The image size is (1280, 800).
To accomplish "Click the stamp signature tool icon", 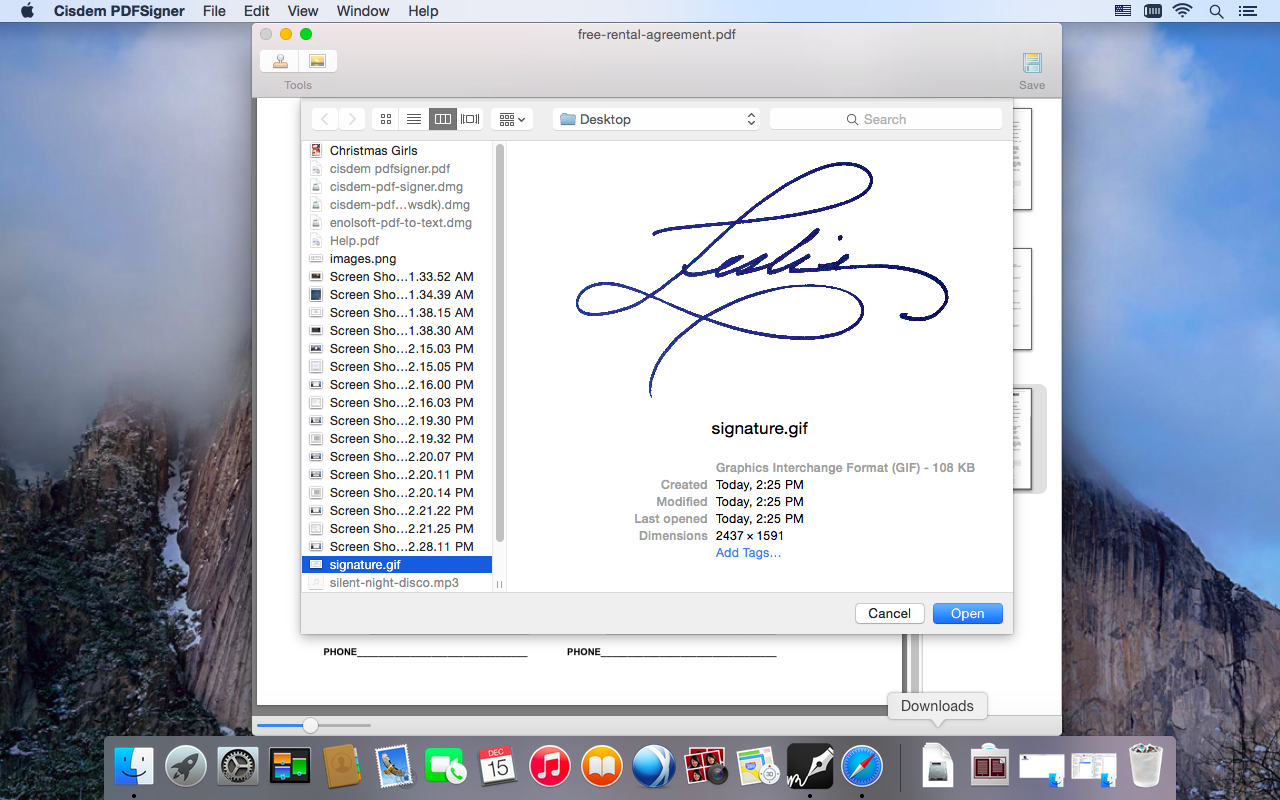I will (280, 61).
